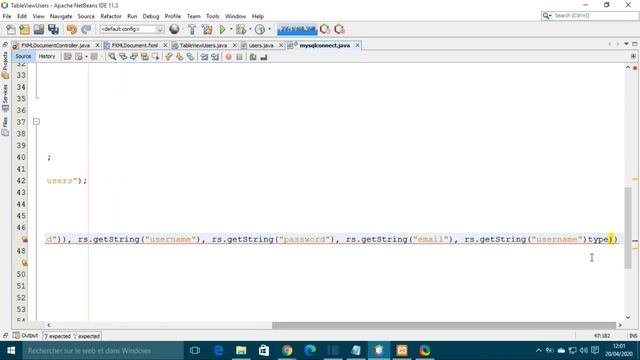Close the FXMLDocument.fxml tab
Image resolution: width=640 pixels, height=360 pixels.
click(165, 45)
